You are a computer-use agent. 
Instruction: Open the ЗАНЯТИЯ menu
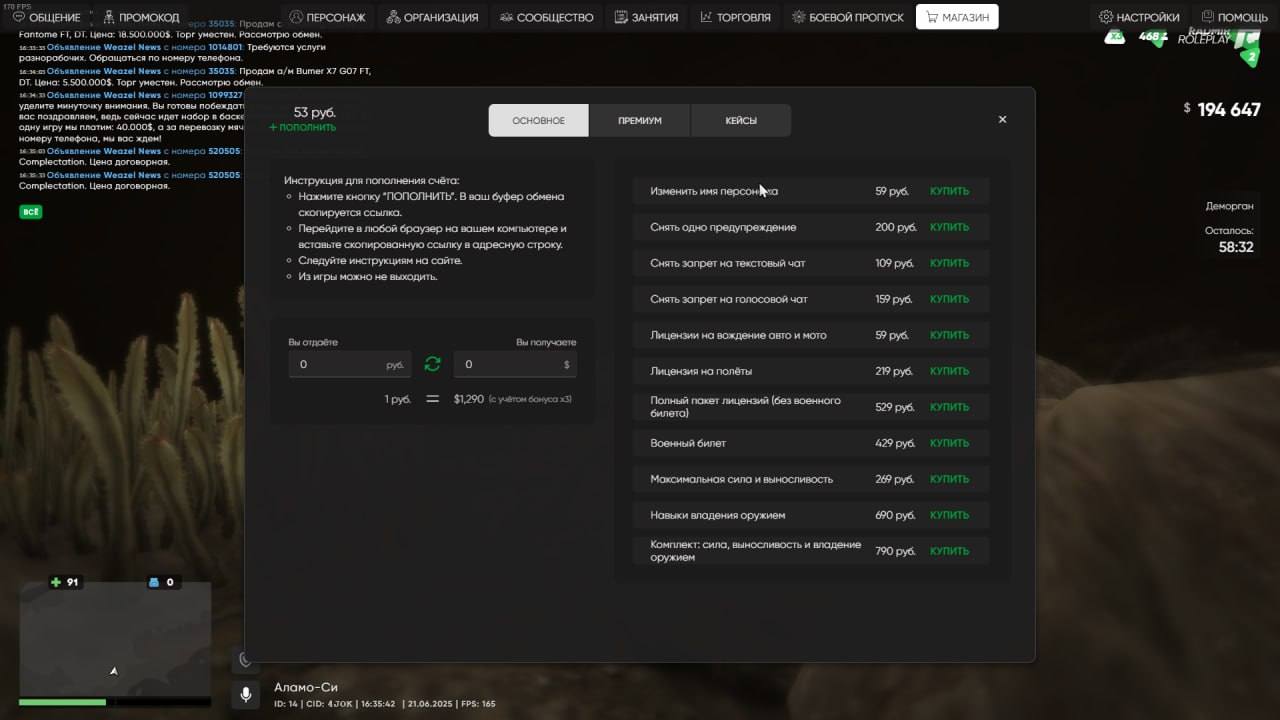646,17
